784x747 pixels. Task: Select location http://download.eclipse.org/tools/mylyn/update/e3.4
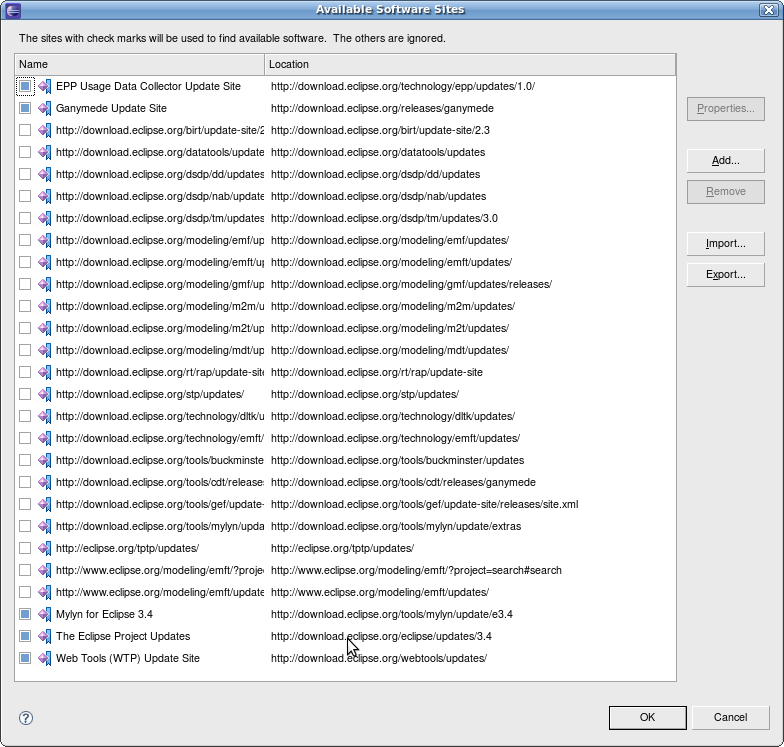392,614
